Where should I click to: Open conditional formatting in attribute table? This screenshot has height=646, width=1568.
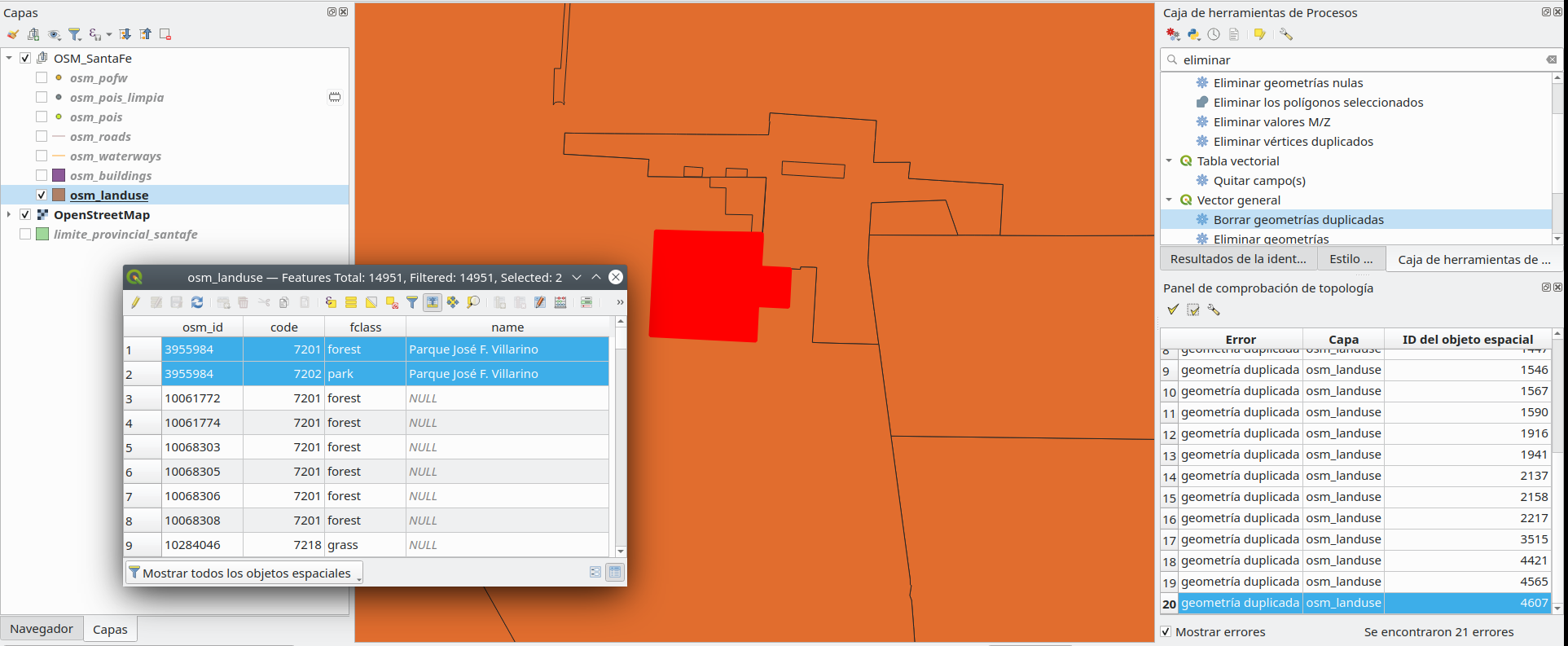(586, 302)
